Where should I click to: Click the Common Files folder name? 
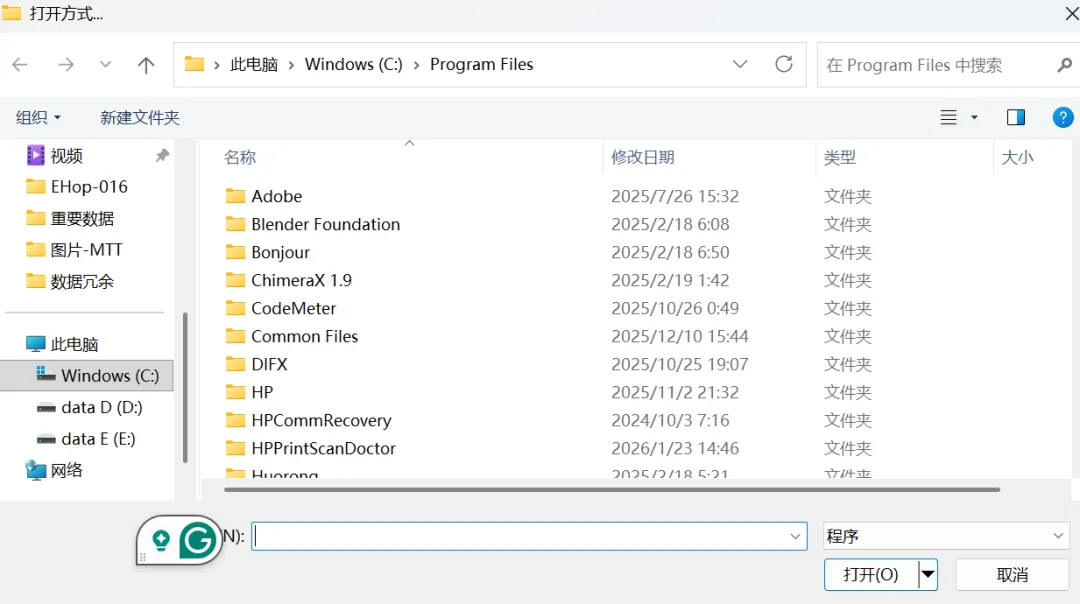pos(304,336)
